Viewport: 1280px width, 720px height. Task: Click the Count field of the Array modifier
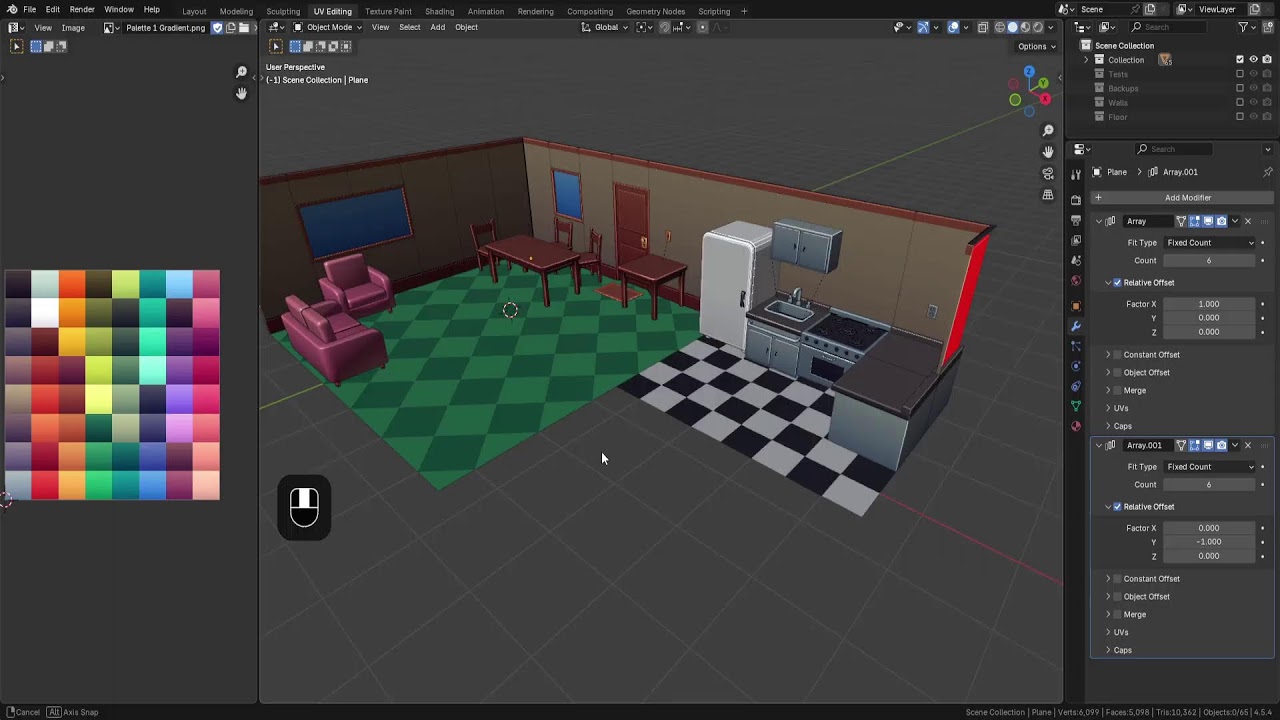pyautogui.click(x=1209, y=261)
